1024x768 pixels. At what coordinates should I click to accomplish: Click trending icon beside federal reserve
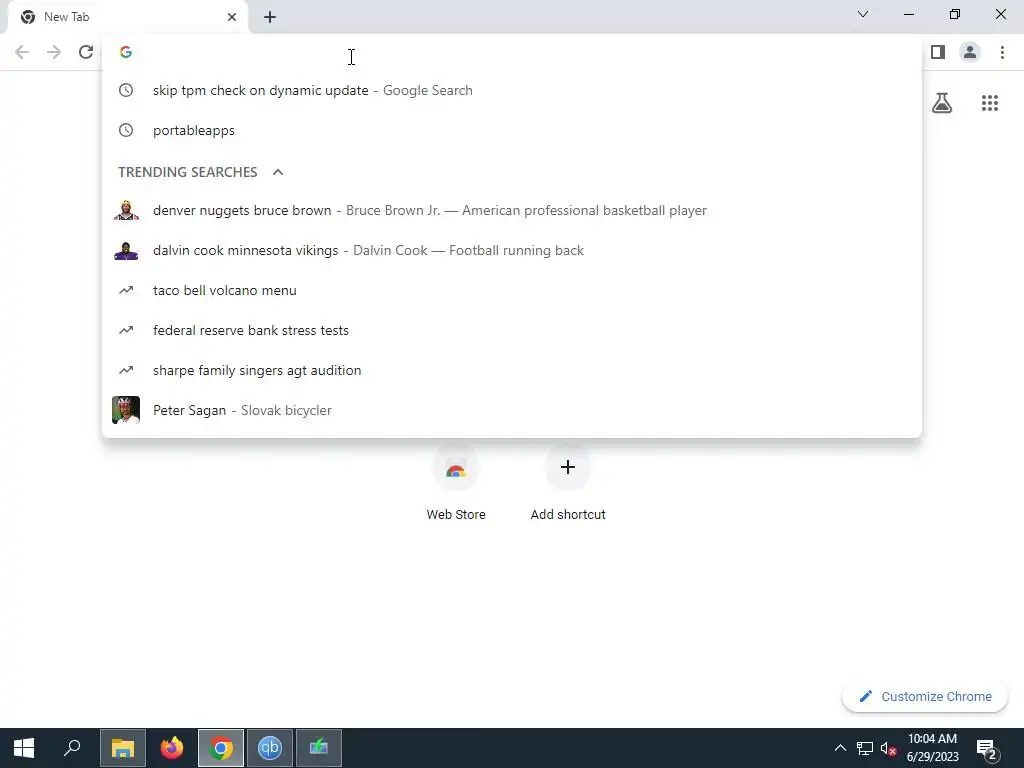click(126, 330)
